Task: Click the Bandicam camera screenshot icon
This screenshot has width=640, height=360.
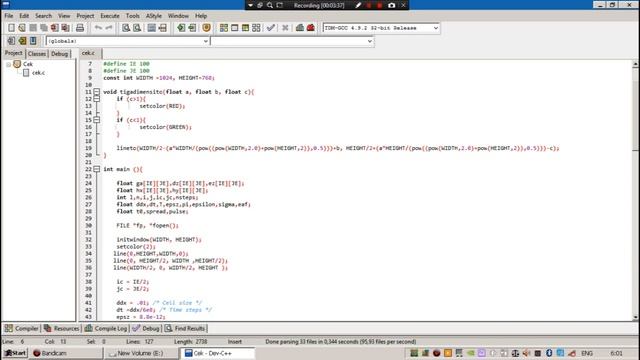Action: [x=392, y=5]
